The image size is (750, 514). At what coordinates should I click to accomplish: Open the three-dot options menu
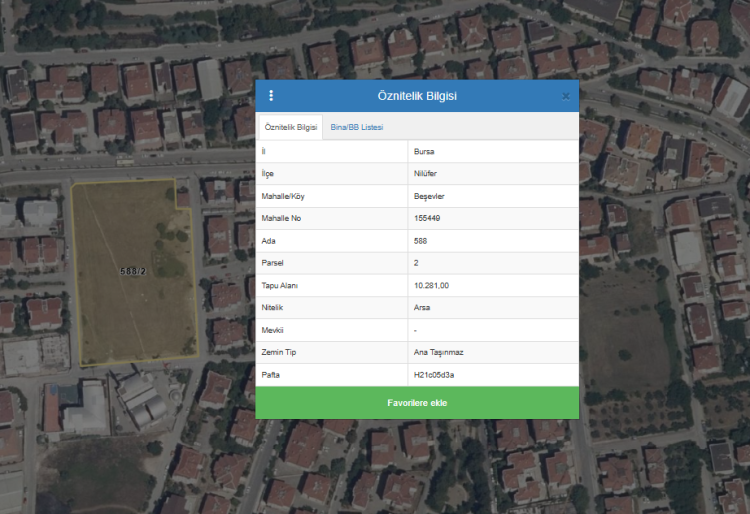click(271, 96)
